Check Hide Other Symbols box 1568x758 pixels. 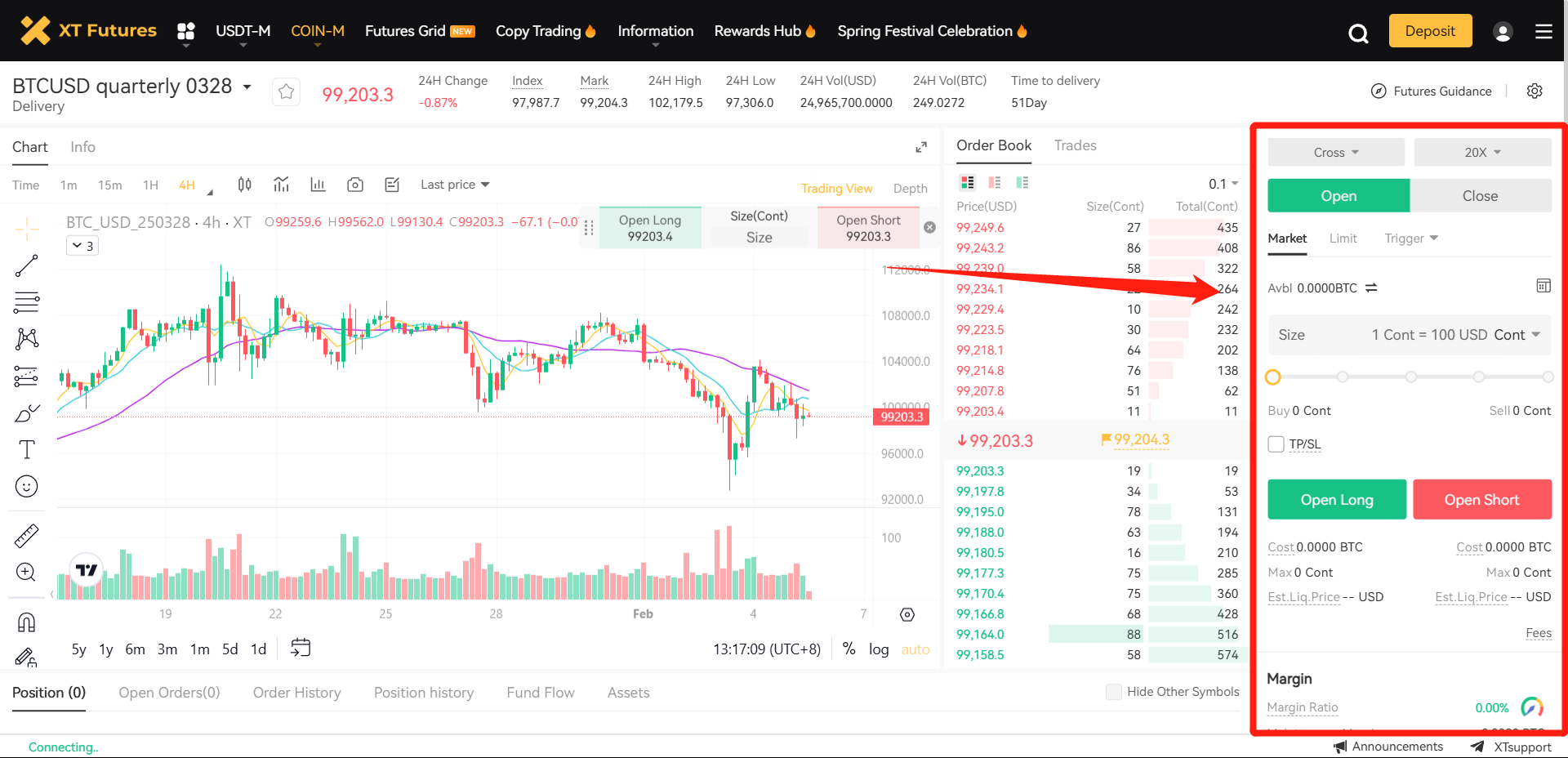pos(1113,692)
